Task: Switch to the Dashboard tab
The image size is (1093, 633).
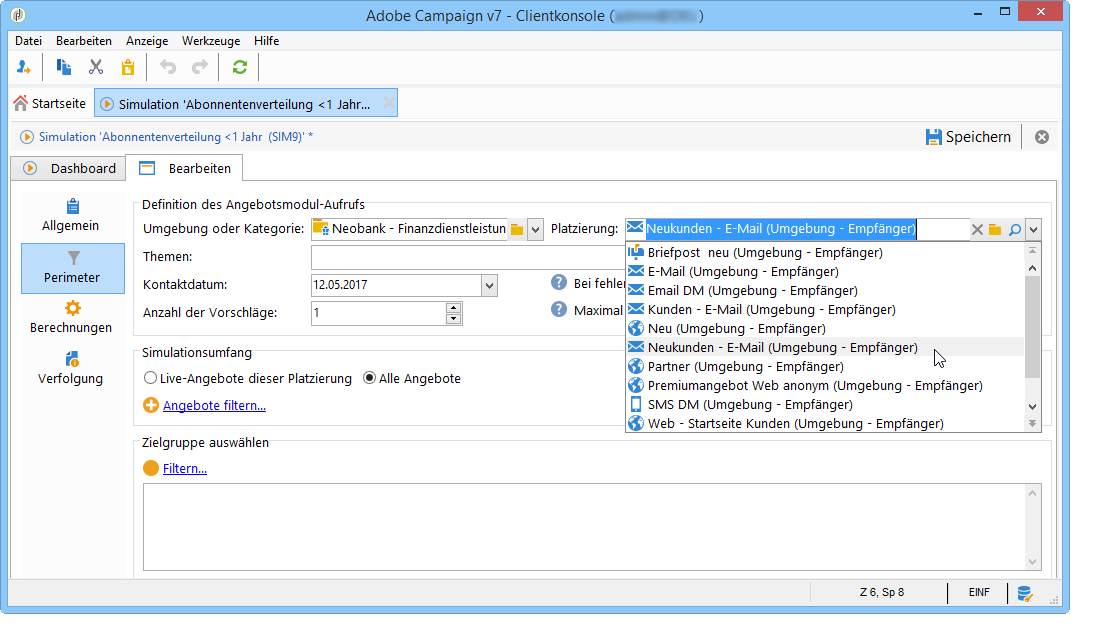Action: (x=69, y=168)
